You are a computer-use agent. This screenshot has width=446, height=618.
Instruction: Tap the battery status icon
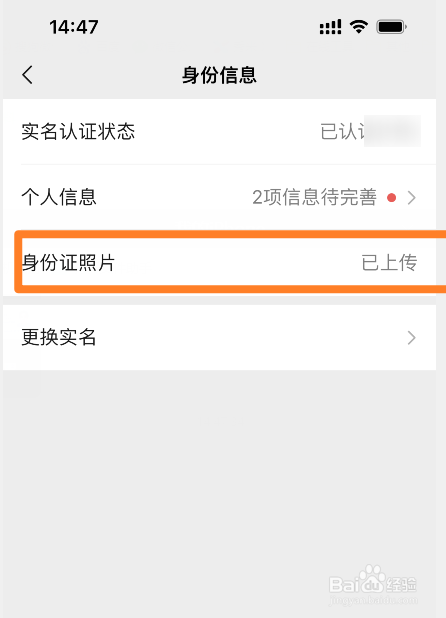pos(391,27)
